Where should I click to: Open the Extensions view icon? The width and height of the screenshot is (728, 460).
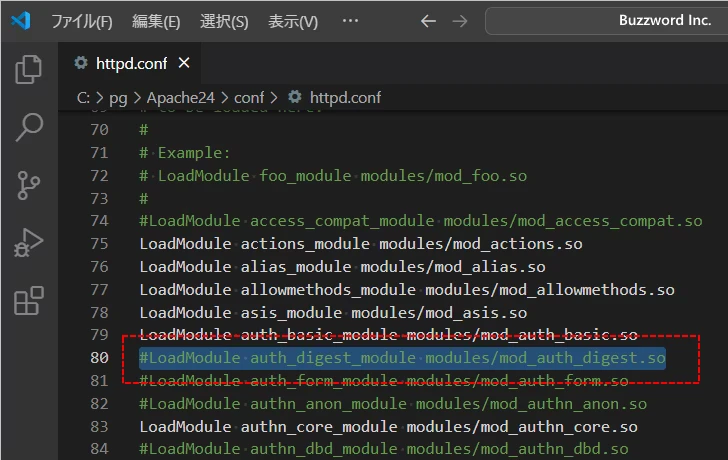(x=29, y=300)
